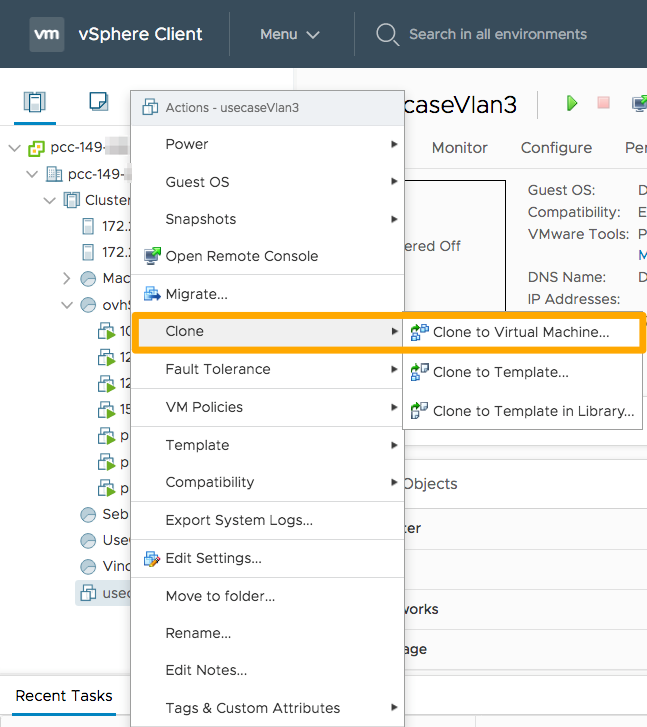Screen dimensions: 647x727
Task: Click the search magnifier icon
Action: pyautogui.click(x=387, y=35)
